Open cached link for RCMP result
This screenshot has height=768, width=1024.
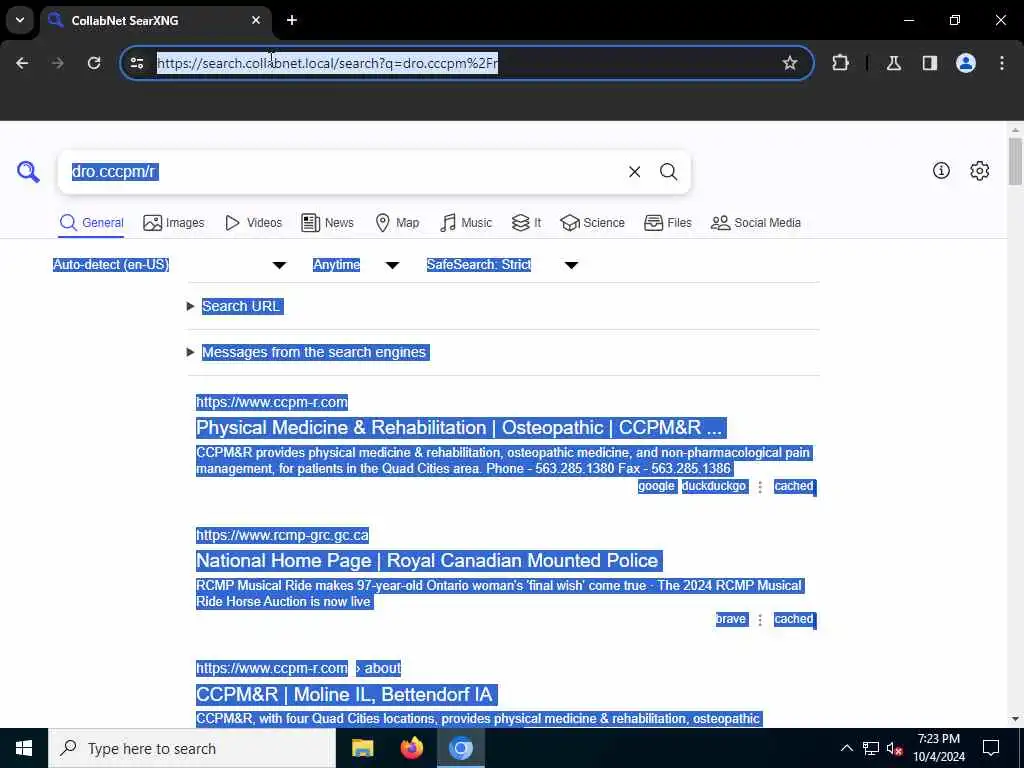(x=794, y=620)
